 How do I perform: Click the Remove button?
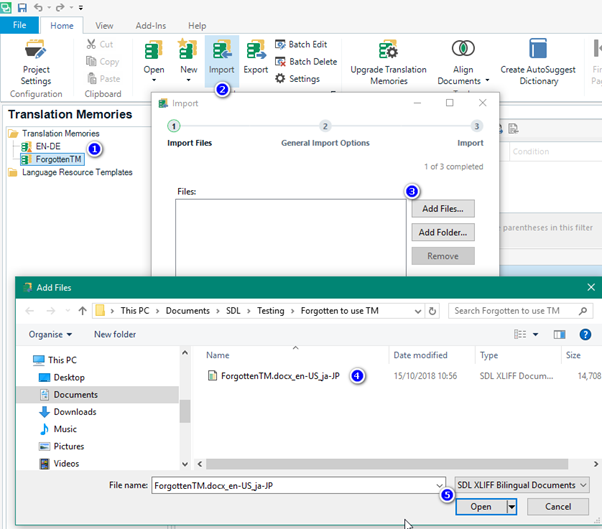443,256
